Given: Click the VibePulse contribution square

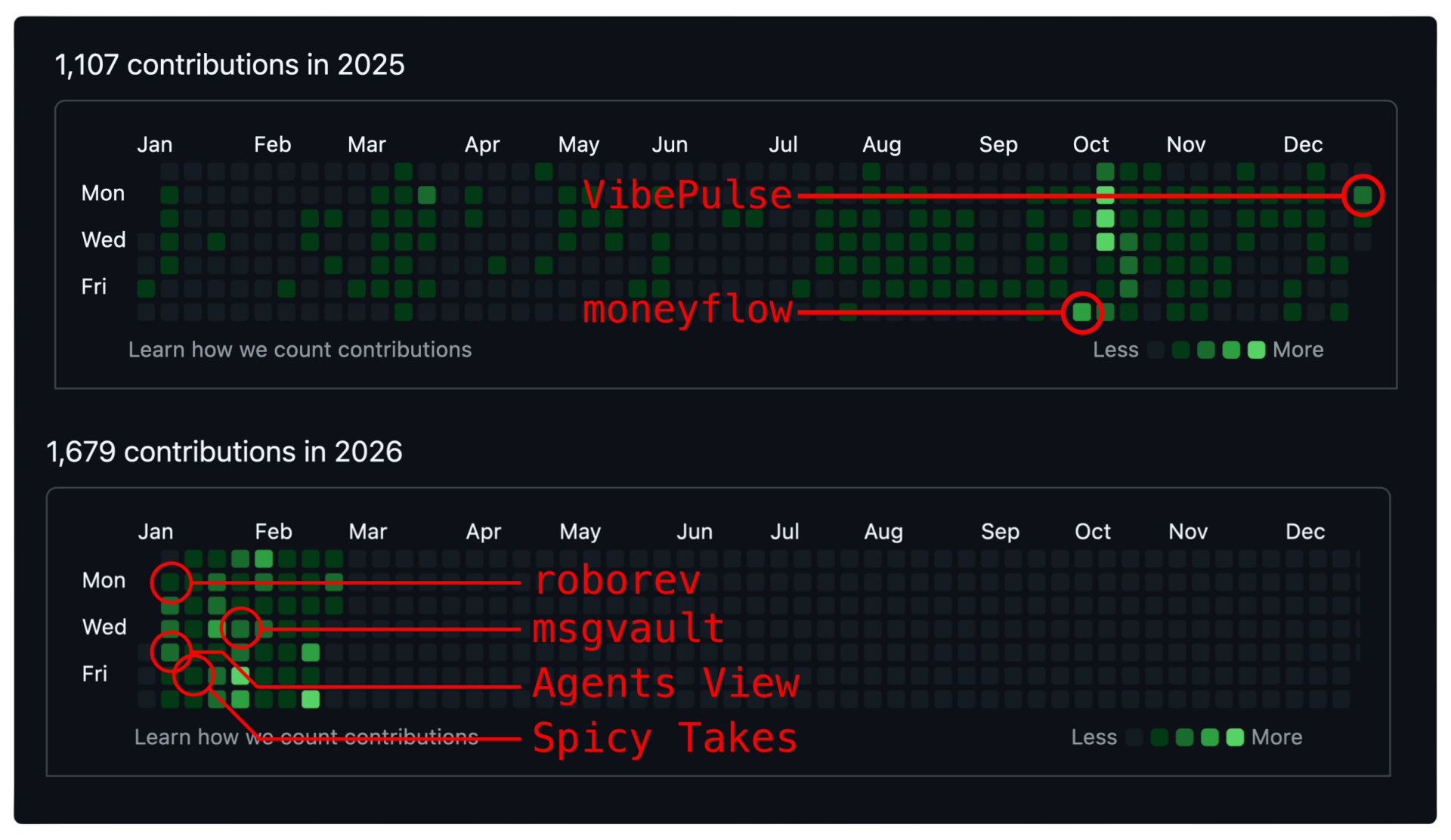Looking at the screenshot, I should click(1363, 195).
